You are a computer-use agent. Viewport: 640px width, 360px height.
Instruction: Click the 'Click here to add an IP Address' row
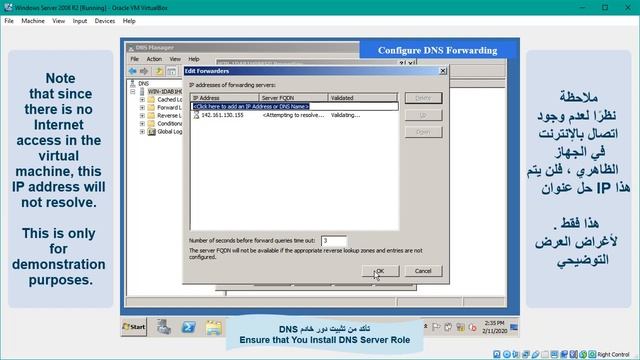[294, 107]
